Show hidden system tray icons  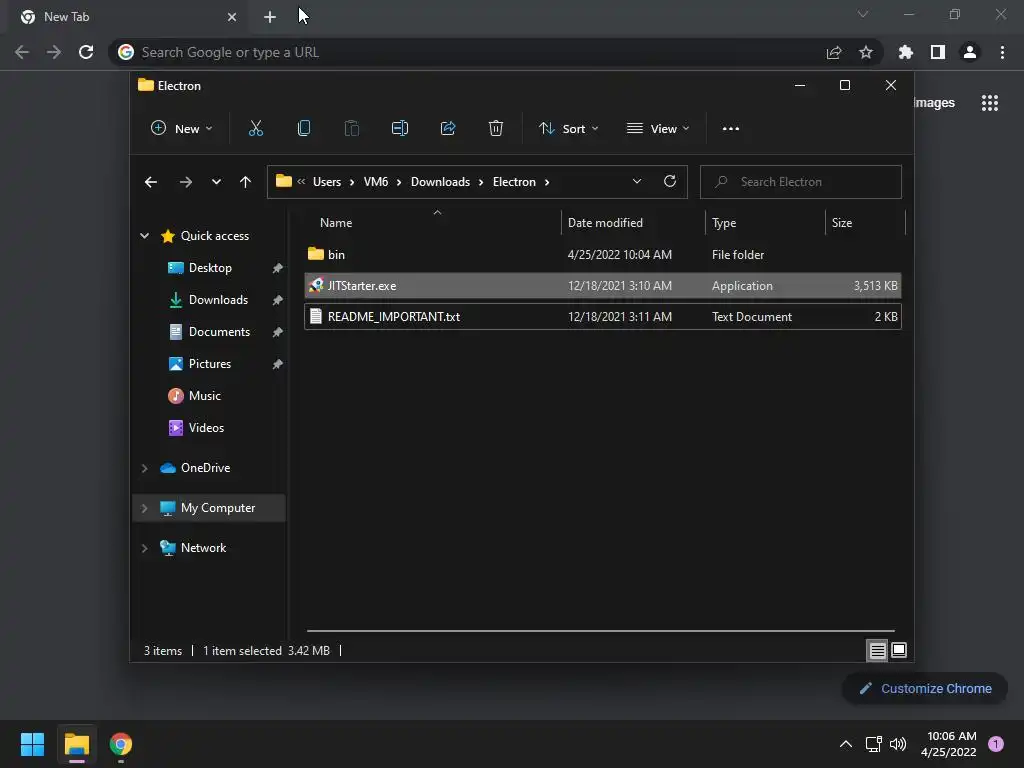846,744
